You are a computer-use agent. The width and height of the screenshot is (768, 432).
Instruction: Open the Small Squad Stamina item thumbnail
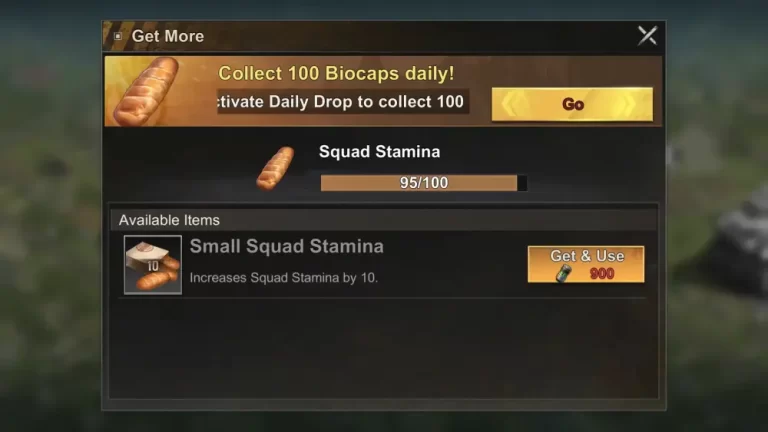click(153, 265)
